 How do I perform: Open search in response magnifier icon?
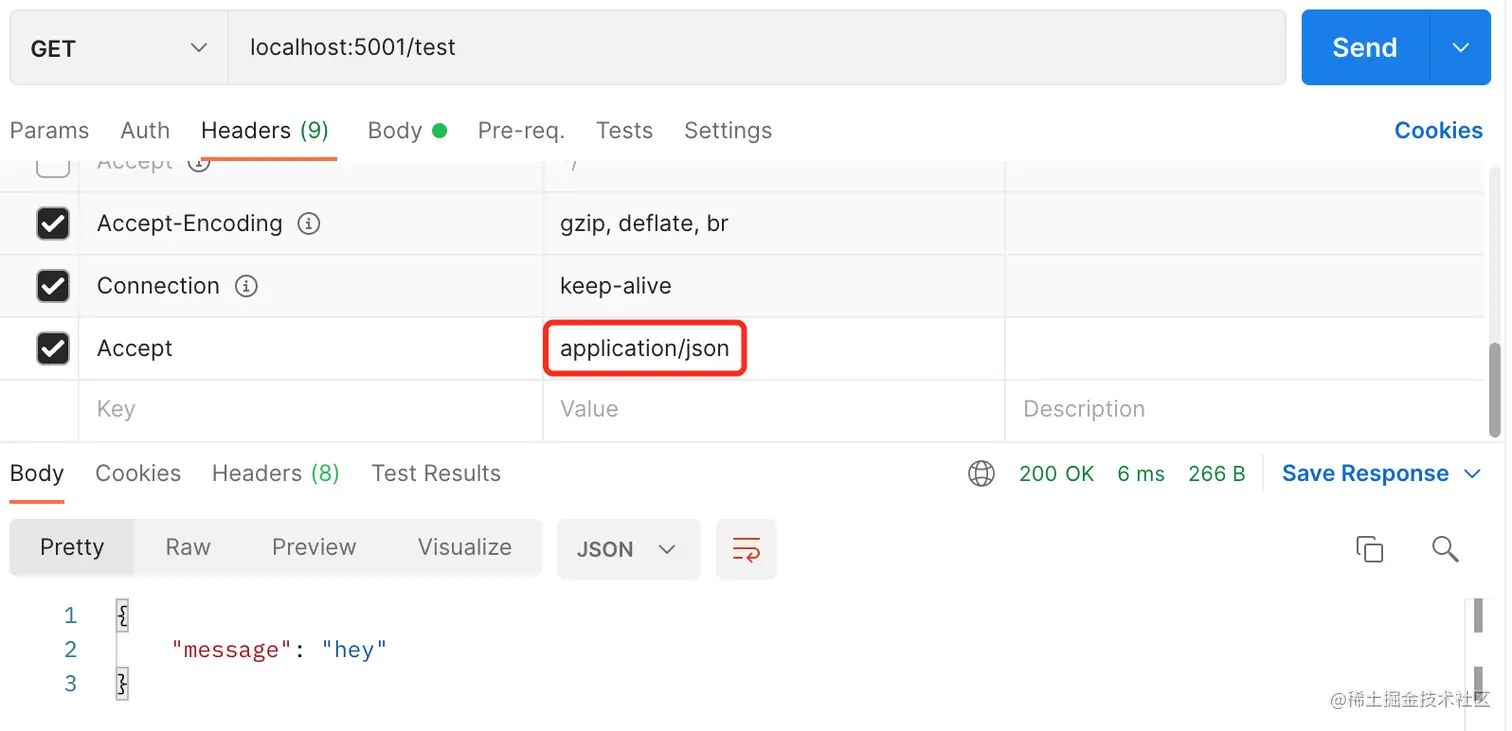point(1445,549)
